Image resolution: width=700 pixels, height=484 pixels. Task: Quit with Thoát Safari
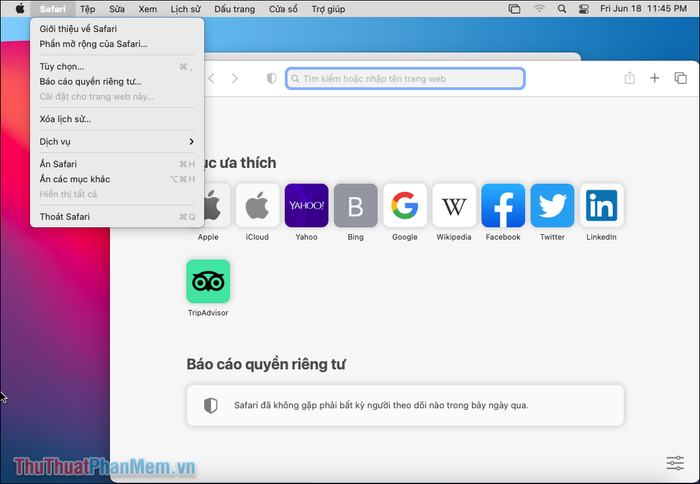coord(117,217)
